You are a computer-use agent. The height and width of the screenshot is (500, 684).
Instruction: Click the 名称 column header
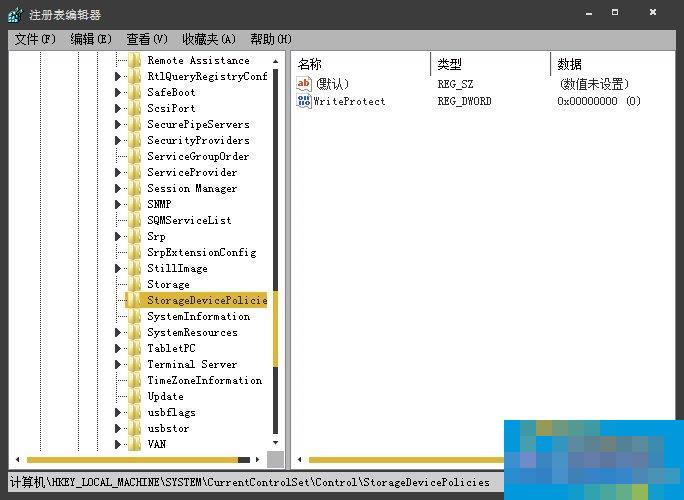tap(310, 64)
